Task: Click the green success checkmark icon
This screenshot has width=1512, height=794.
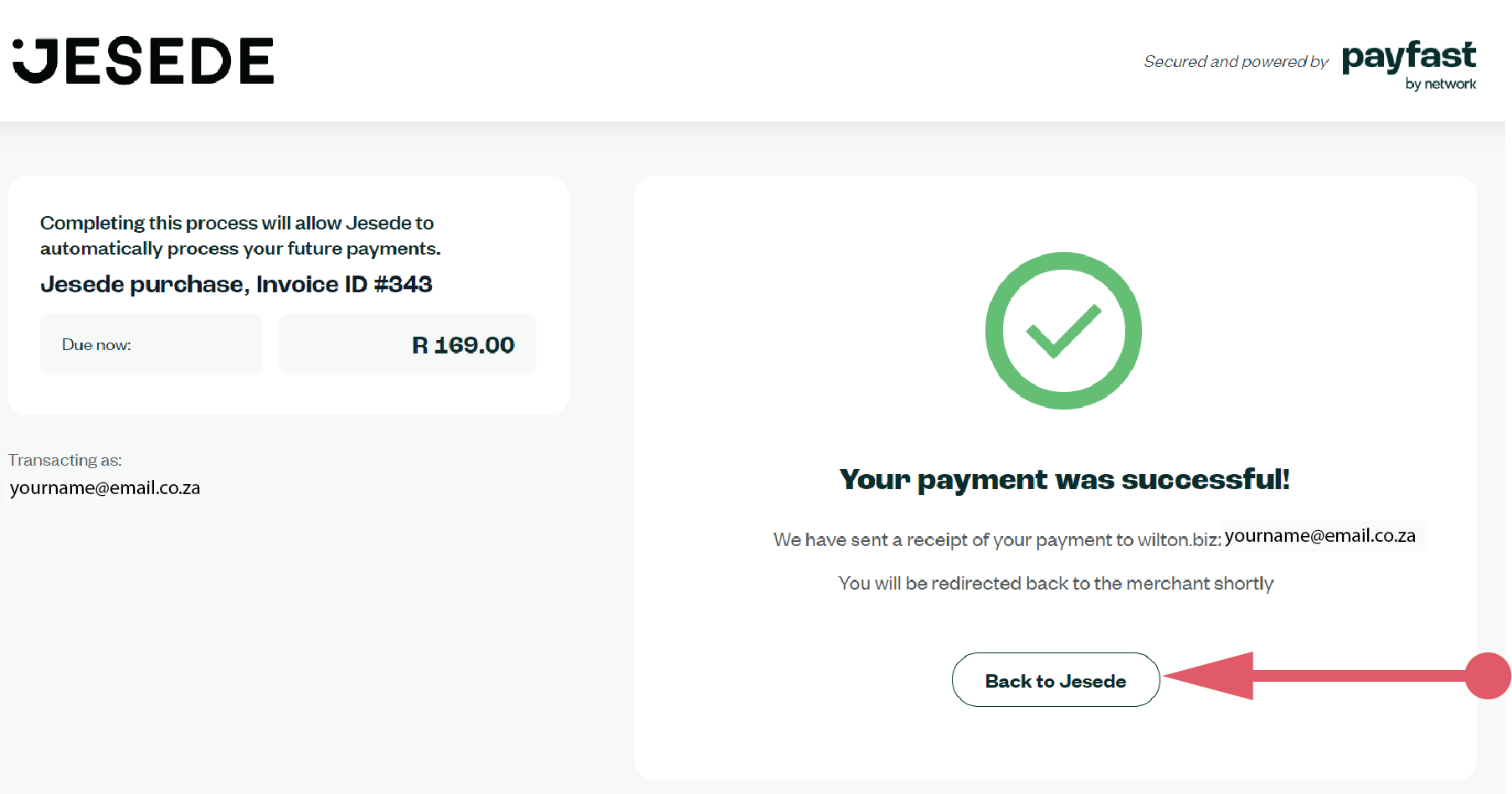Action: point(1063,331)
